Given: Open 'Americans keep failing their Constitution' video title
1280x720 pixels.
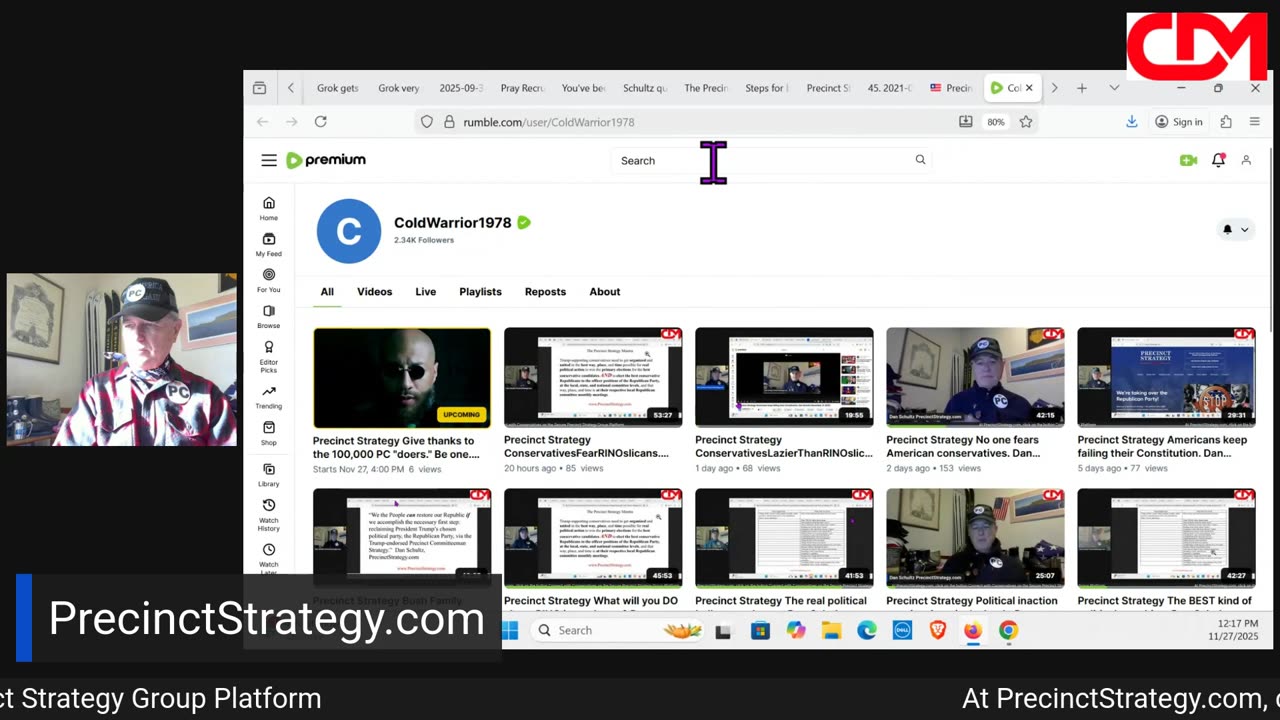Looking at the screenshot, I should click(x=1162, y=446).
